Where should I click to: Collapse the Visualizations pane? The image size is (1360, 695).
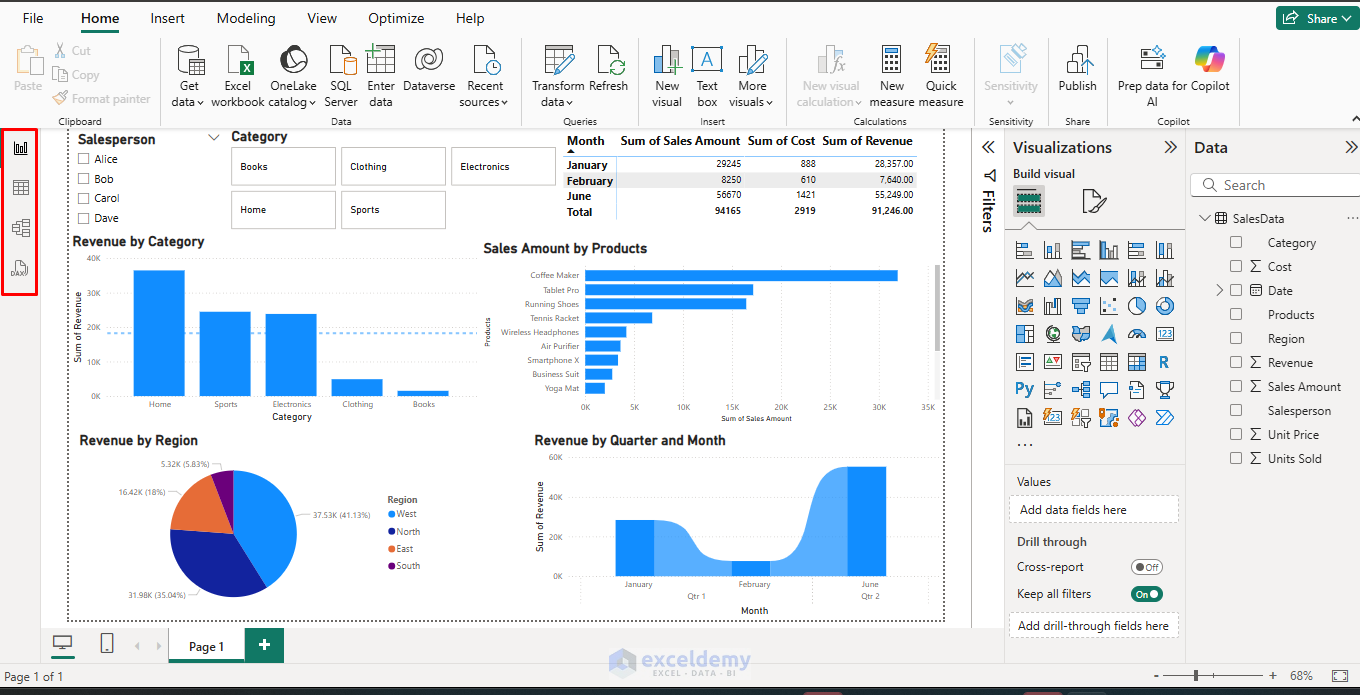point(1170,147)
